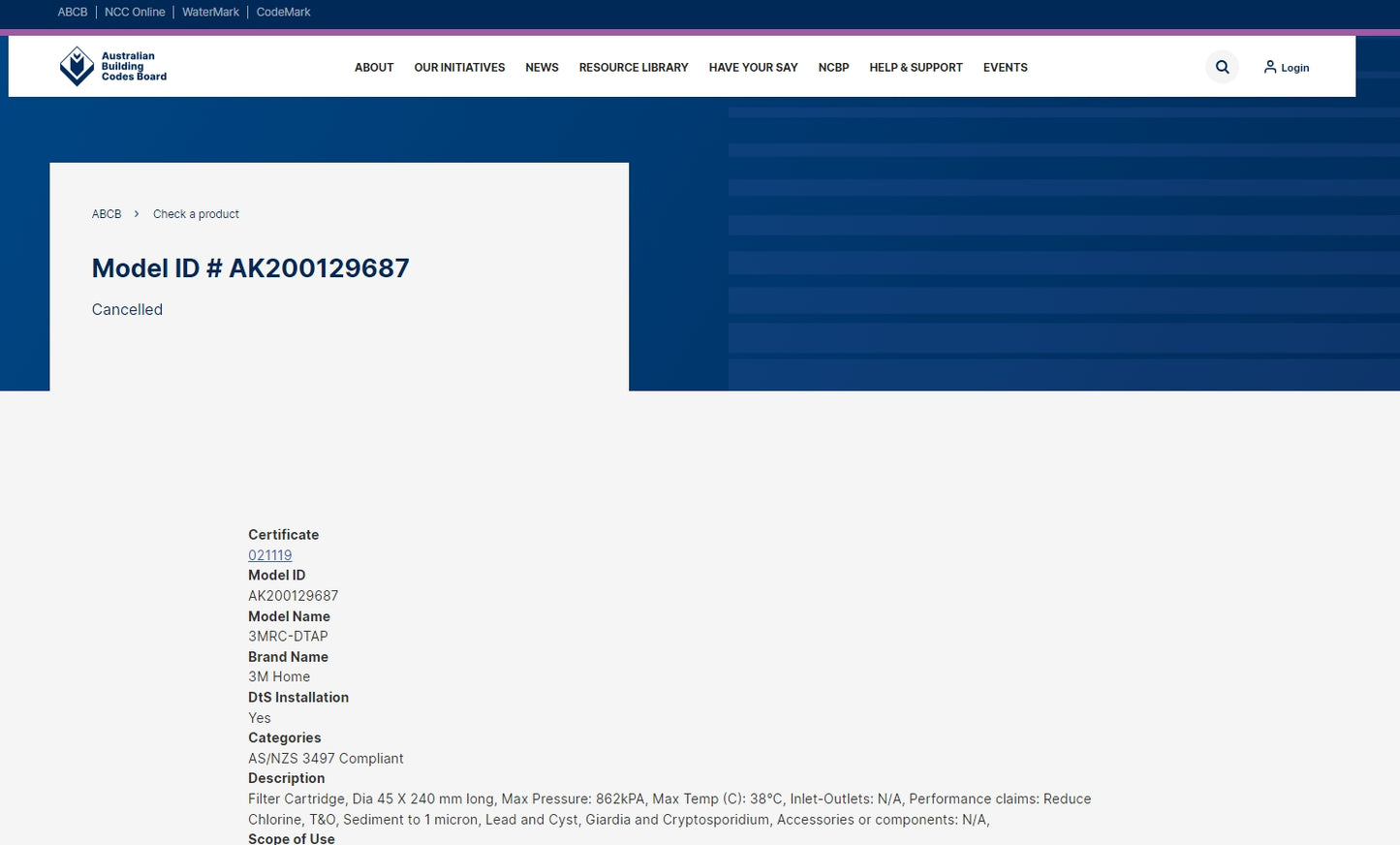
Task: Open the ABOUT menu
Action: pyautogui.click(x=374, y=68)
